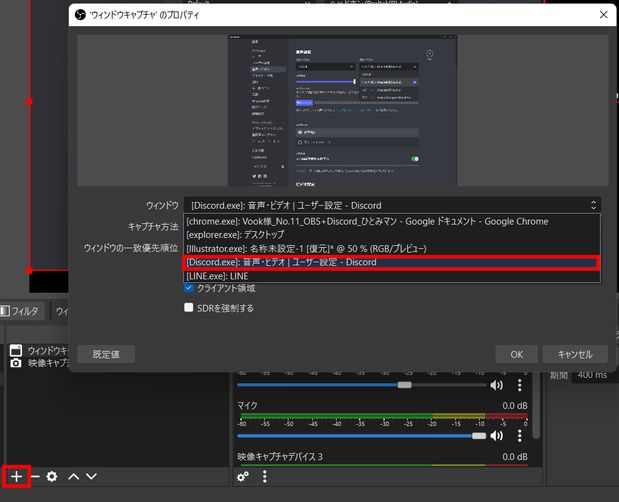
Task: Click the camera icon of the video capture source
Action: click(x=16, y=363)
